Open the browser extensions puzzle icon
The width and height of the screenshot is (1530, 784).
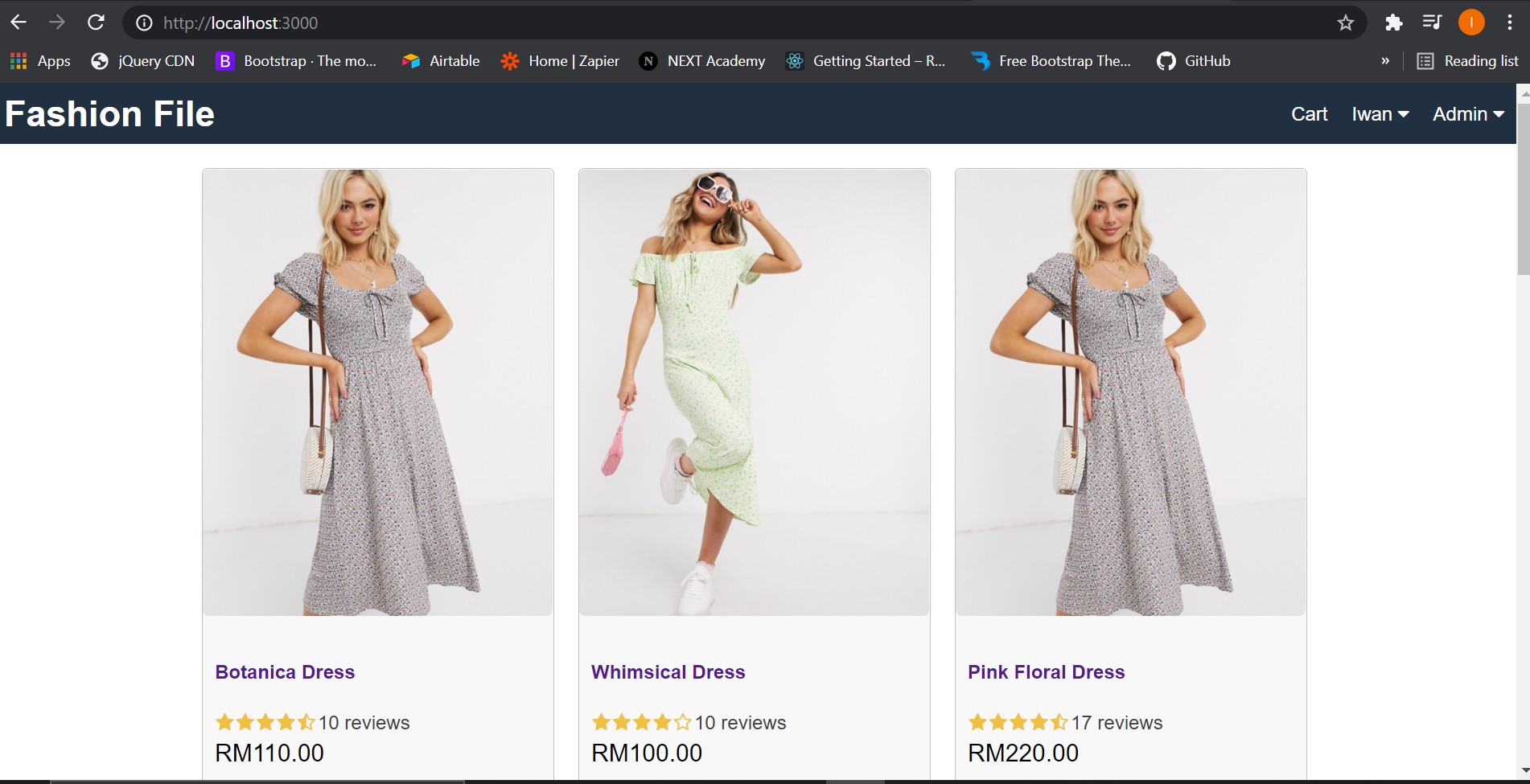pos(1393,23)
